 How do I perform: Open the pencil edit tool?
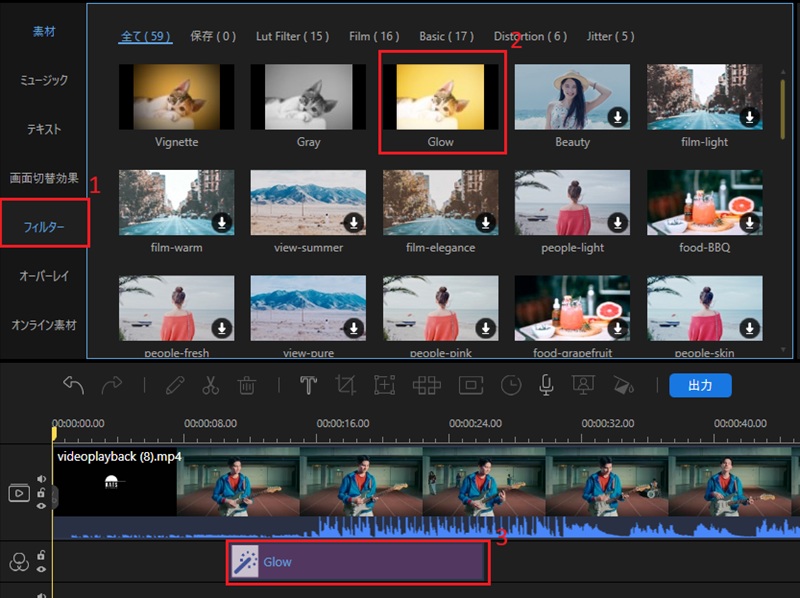[x=174, y=385]
